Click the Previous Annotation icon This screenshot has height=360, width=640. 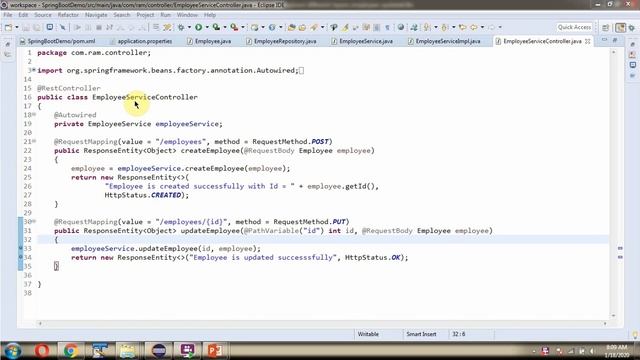pos(445,27)
